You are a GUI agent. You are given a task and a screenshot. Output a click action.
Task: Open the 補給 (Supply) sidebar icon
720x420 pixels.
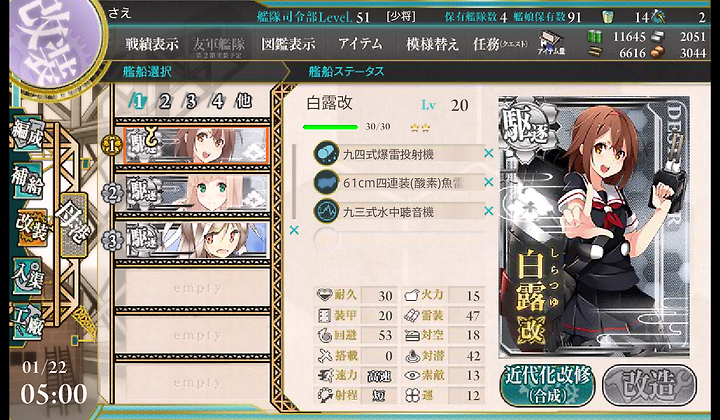[x=28, y=181]
